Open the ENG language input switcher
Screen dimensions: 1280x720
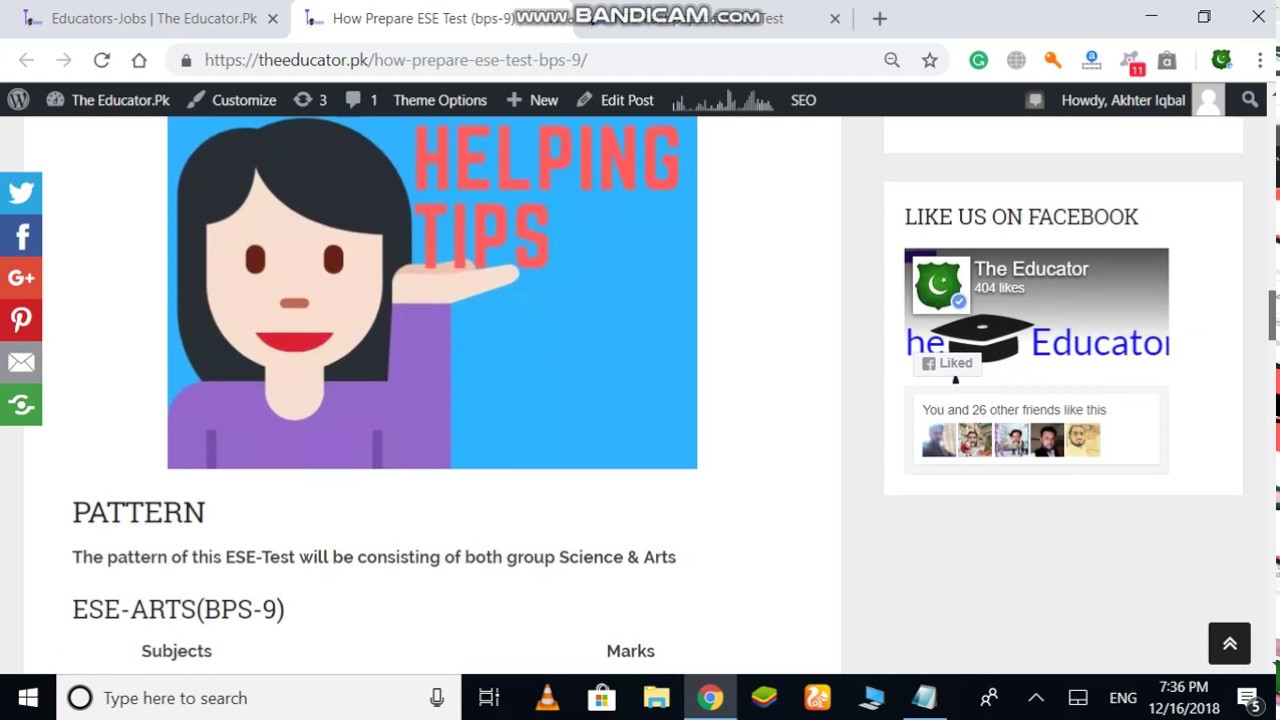(x=1123, y=698)
